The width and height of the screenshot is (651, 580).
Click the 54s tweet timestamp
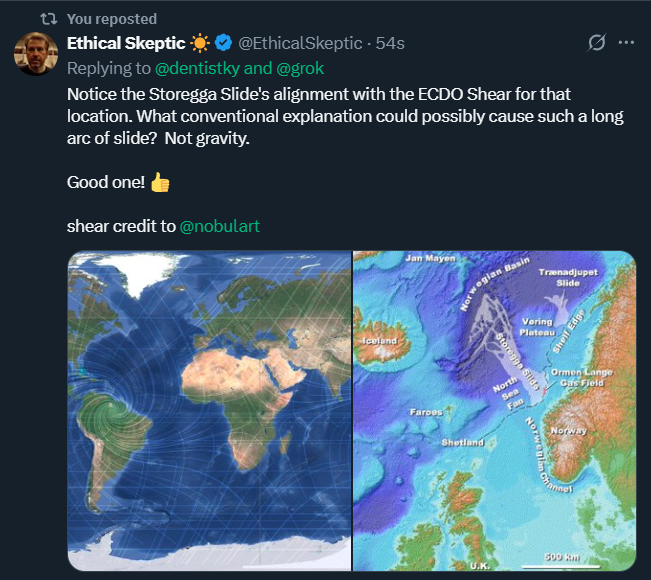389,43
